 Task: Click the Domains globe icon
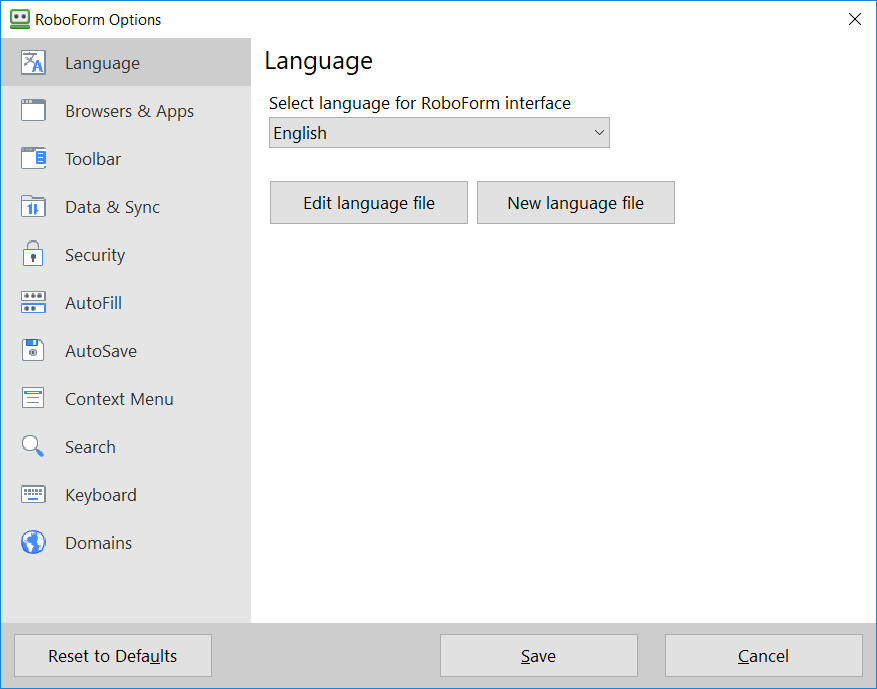[x=33, y=542]
